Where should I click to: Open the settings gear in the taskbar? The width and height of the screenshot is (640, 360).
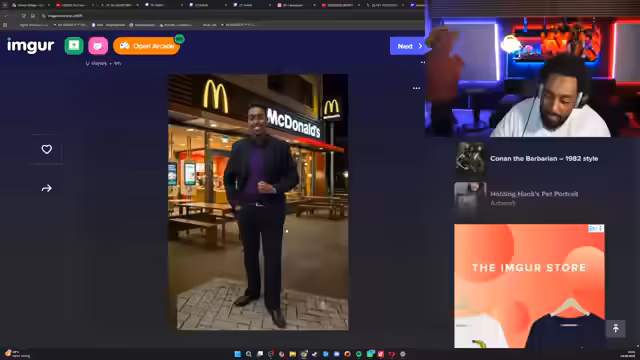click(403, 354)
